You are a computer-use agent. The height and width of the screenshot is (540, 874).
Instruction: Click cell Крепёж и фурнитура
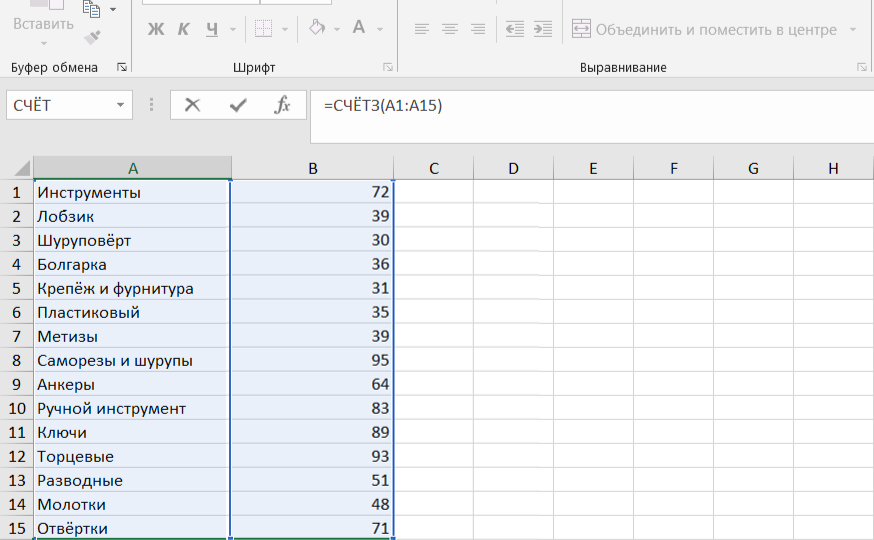[133, 288]
